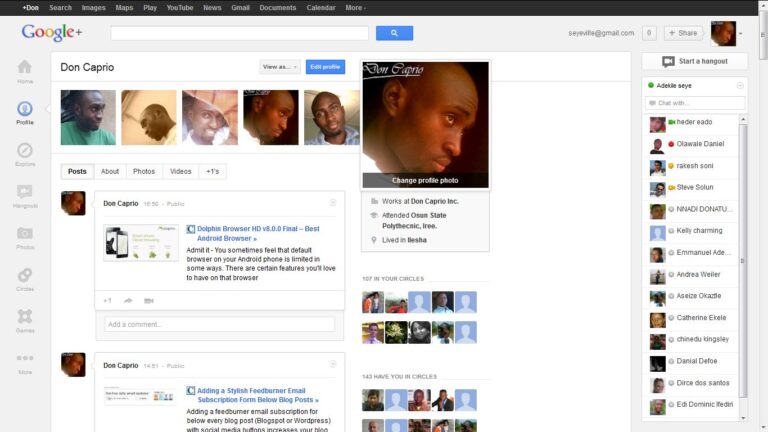Switch to the Photos profile tab
768x432 pixels.
pos(144,171)
